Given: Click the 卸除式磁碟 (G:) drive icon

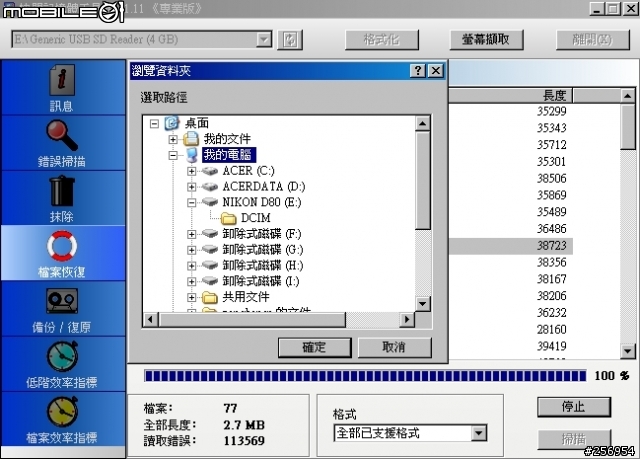Looking at the screenshot, I should pyautogui.click(x=210, y=249).
